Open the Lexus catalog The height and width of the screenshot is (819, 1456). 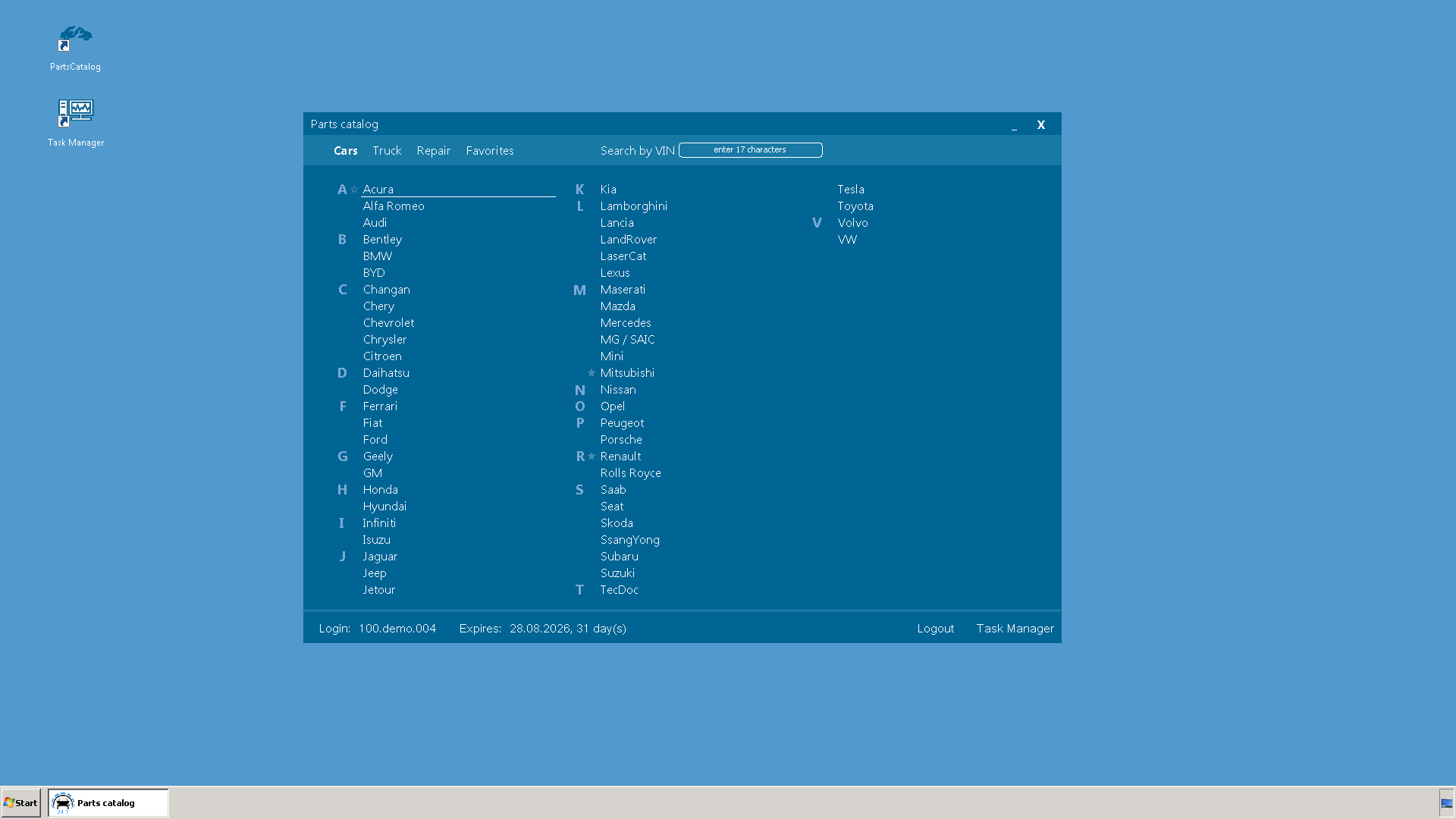615,273
